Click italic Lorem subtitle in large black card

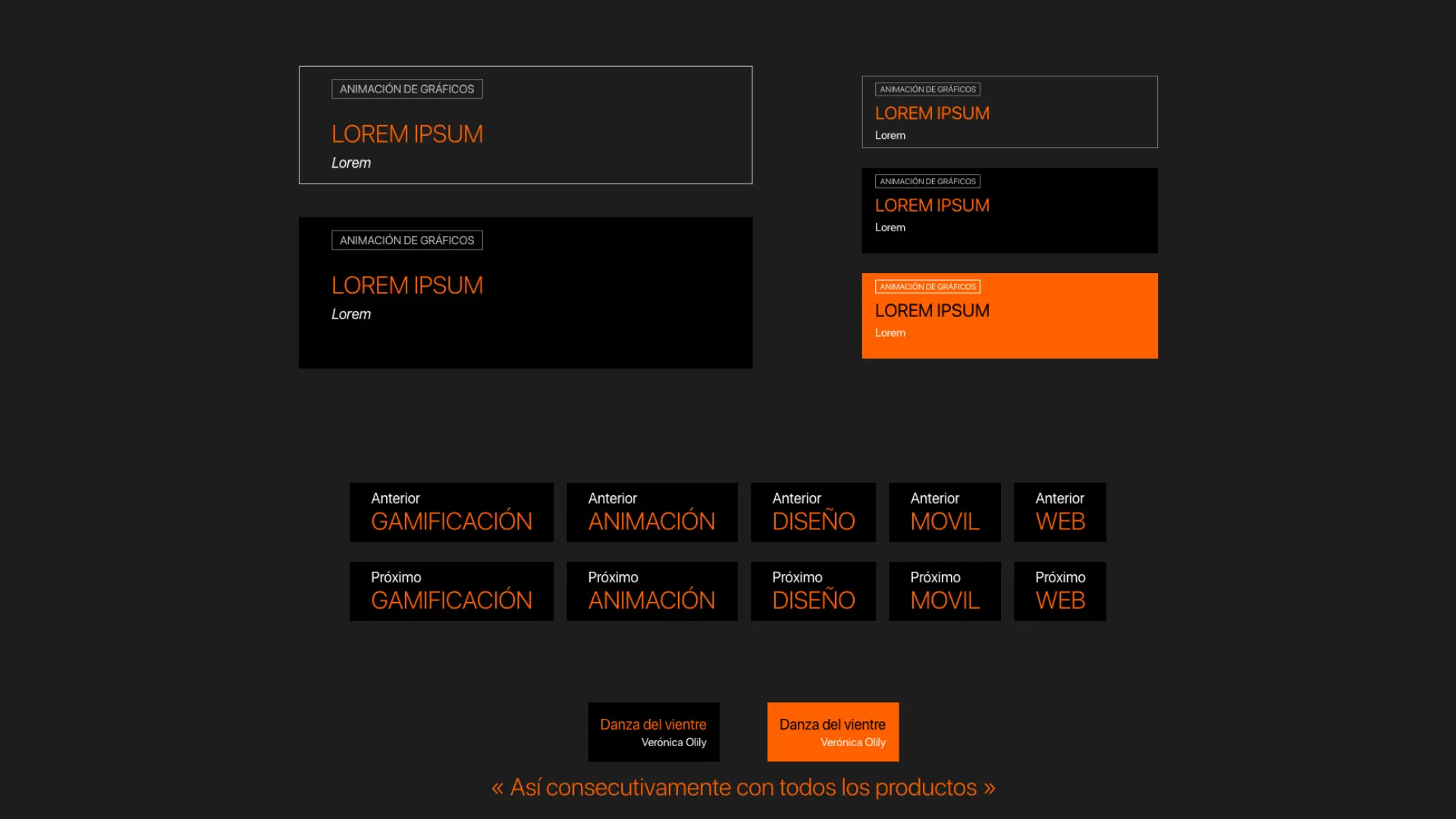[351, 314]
